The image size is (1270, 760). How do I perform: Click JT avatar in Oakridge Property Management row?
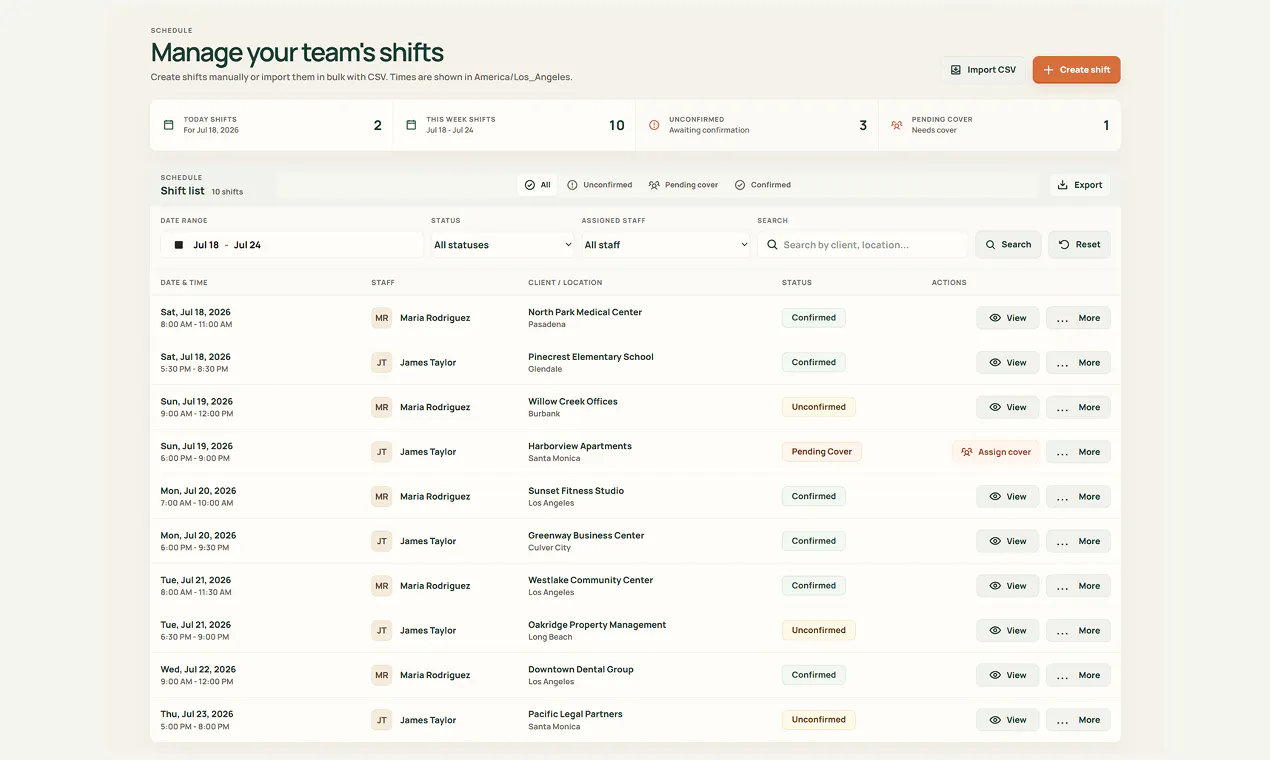pos(382,631)
